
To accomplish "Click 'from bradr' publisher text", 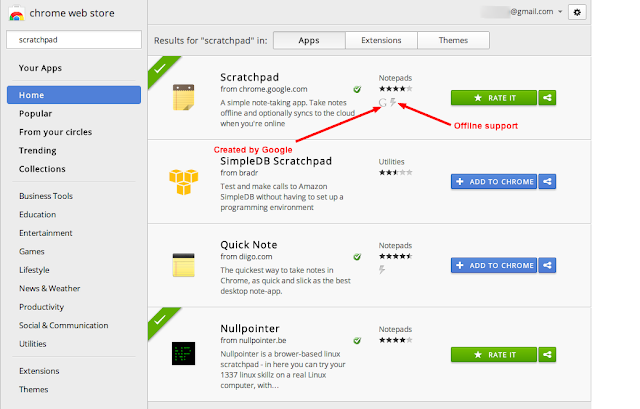I will click(239, 173).
